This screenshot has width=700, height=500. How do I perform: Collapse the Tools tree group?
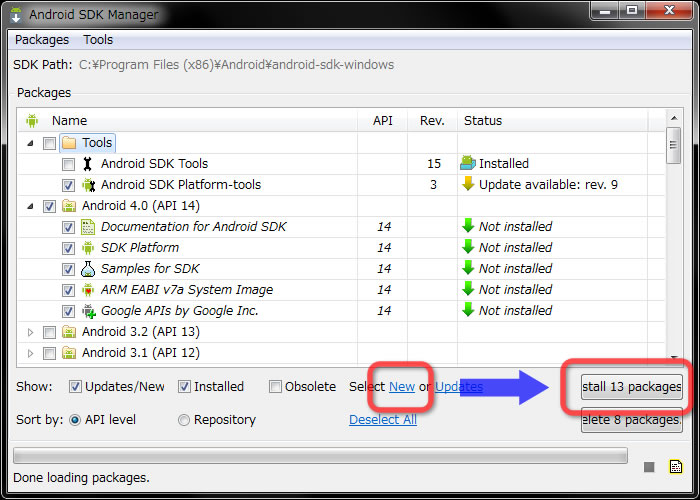[30, 143]
